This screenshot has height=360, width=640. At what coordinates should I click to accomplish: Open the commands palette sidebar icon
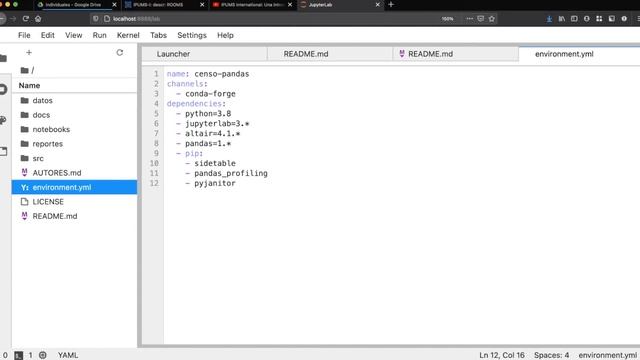[x=3, y=120]
